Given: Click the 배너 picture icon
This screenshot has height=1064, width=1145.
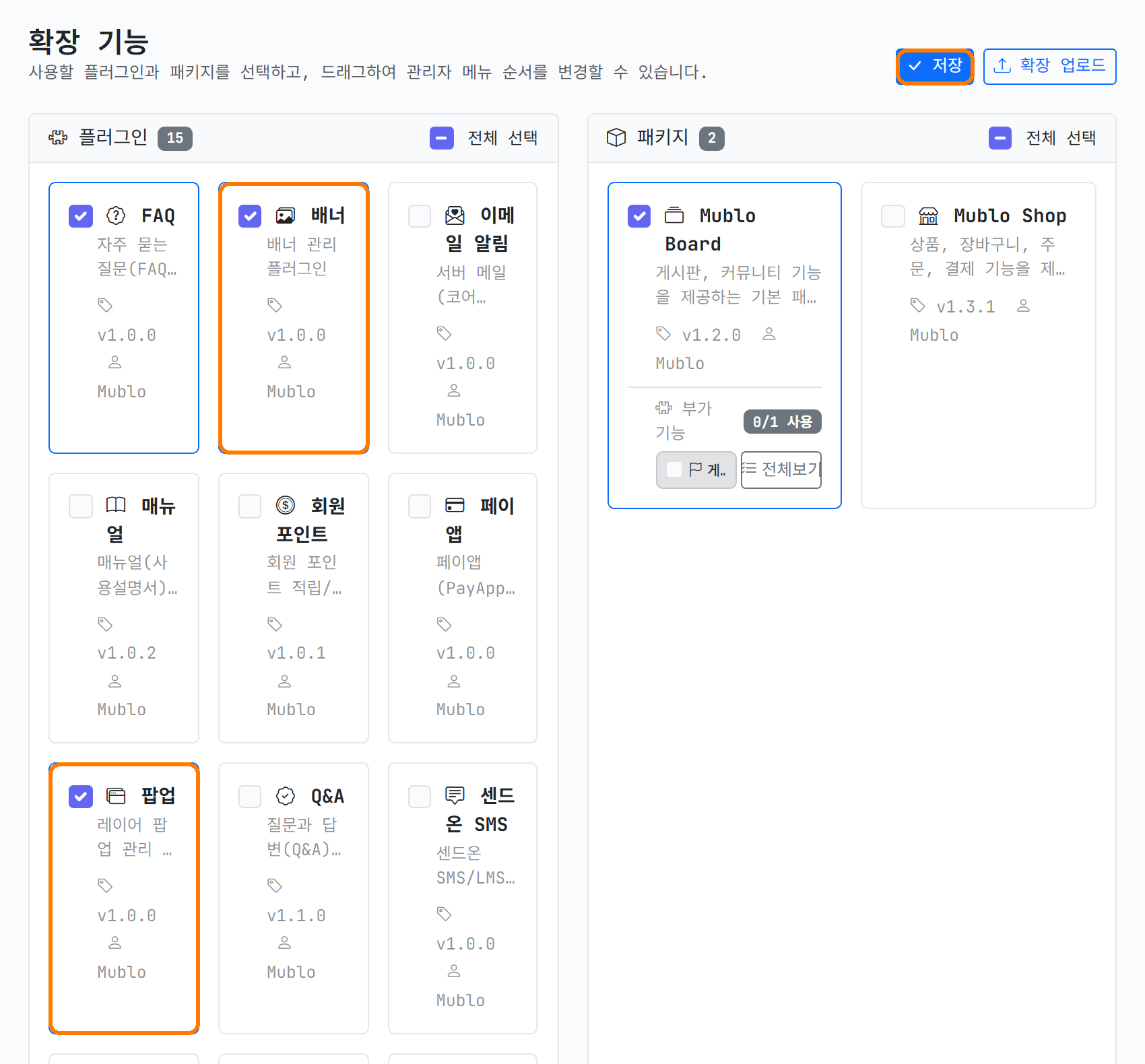Looking at the screenshot, I should (x=286, y=215).
